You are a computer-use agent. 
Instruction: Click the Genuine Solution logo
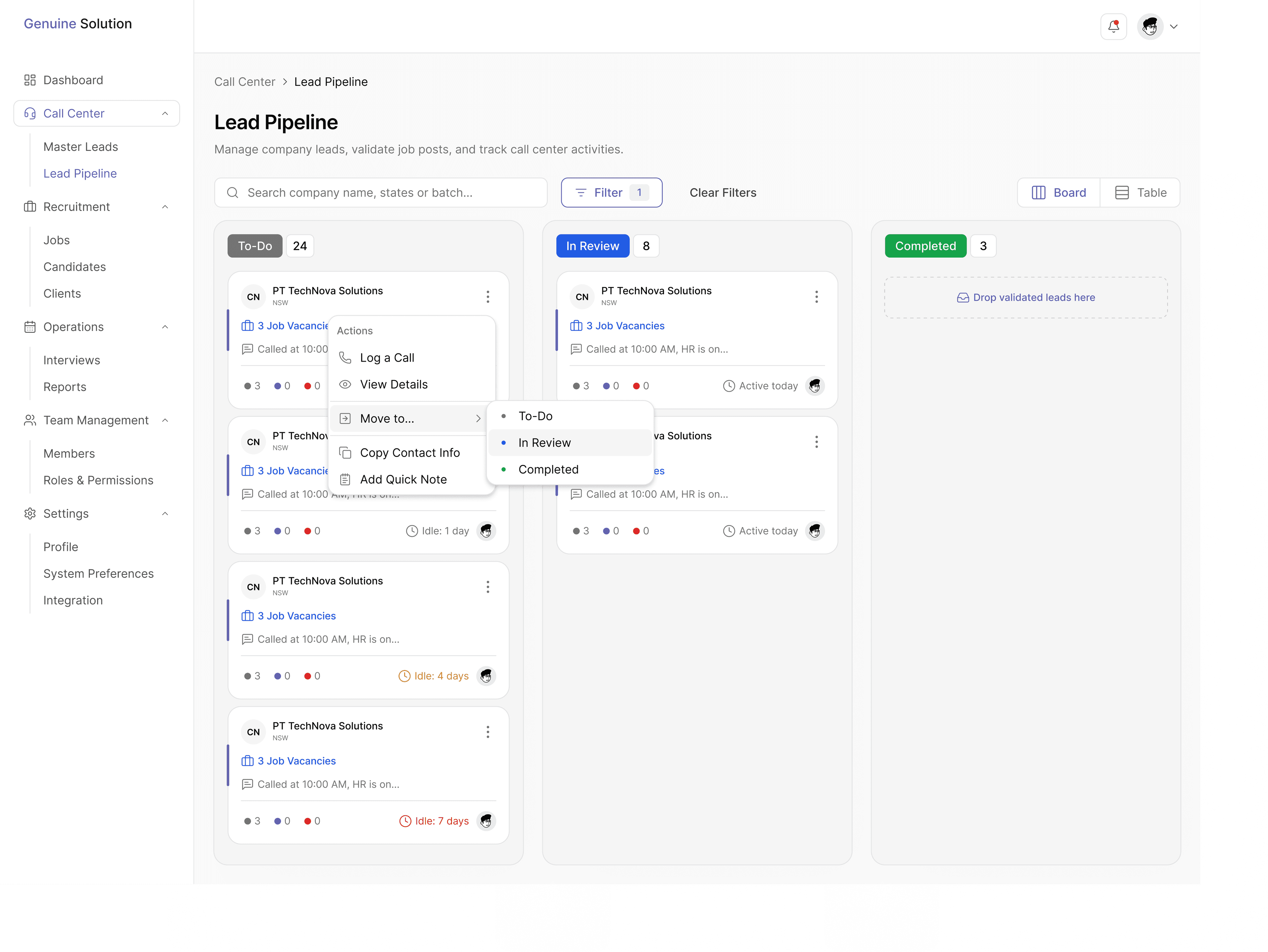tap(78, 24)
